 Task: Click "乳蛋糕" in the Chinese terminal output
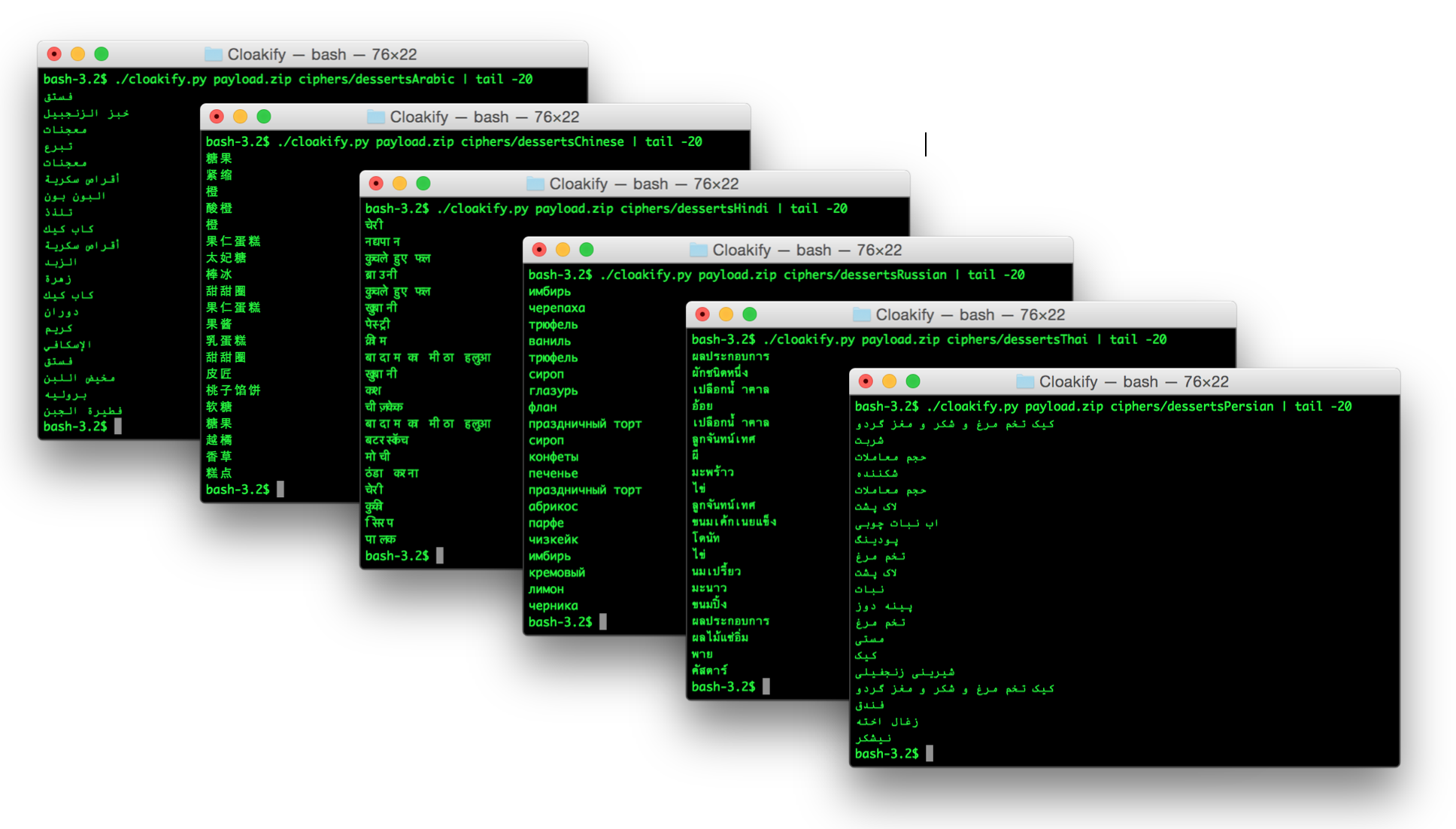(x=226, y=340)
